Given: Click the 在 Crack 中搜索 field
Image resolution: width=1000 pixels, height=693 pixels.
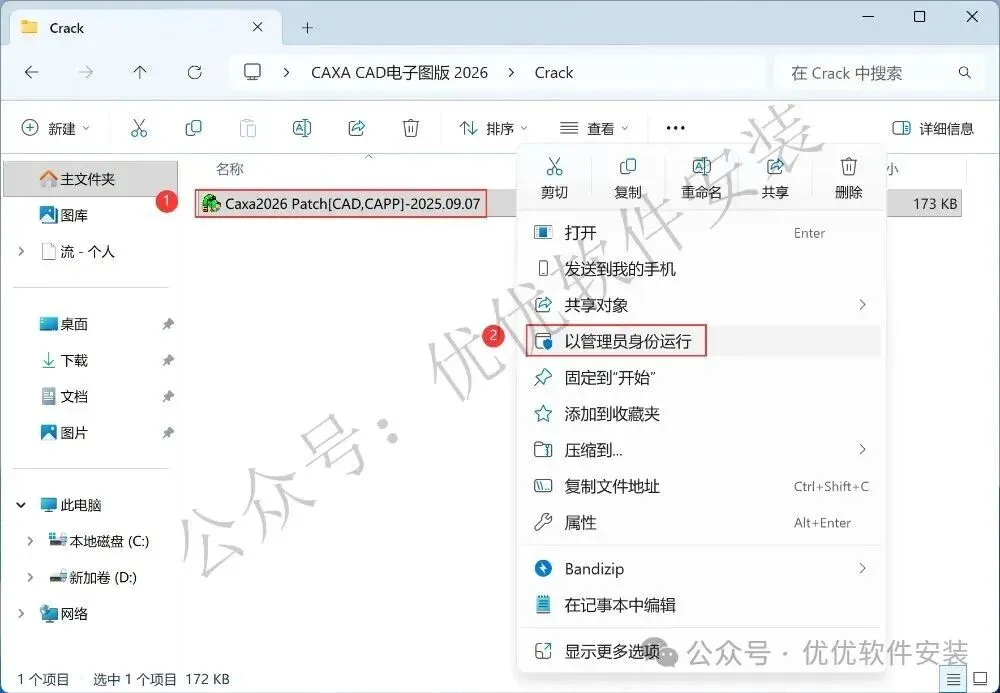Looking at the screenshot, I should (879, 73).
